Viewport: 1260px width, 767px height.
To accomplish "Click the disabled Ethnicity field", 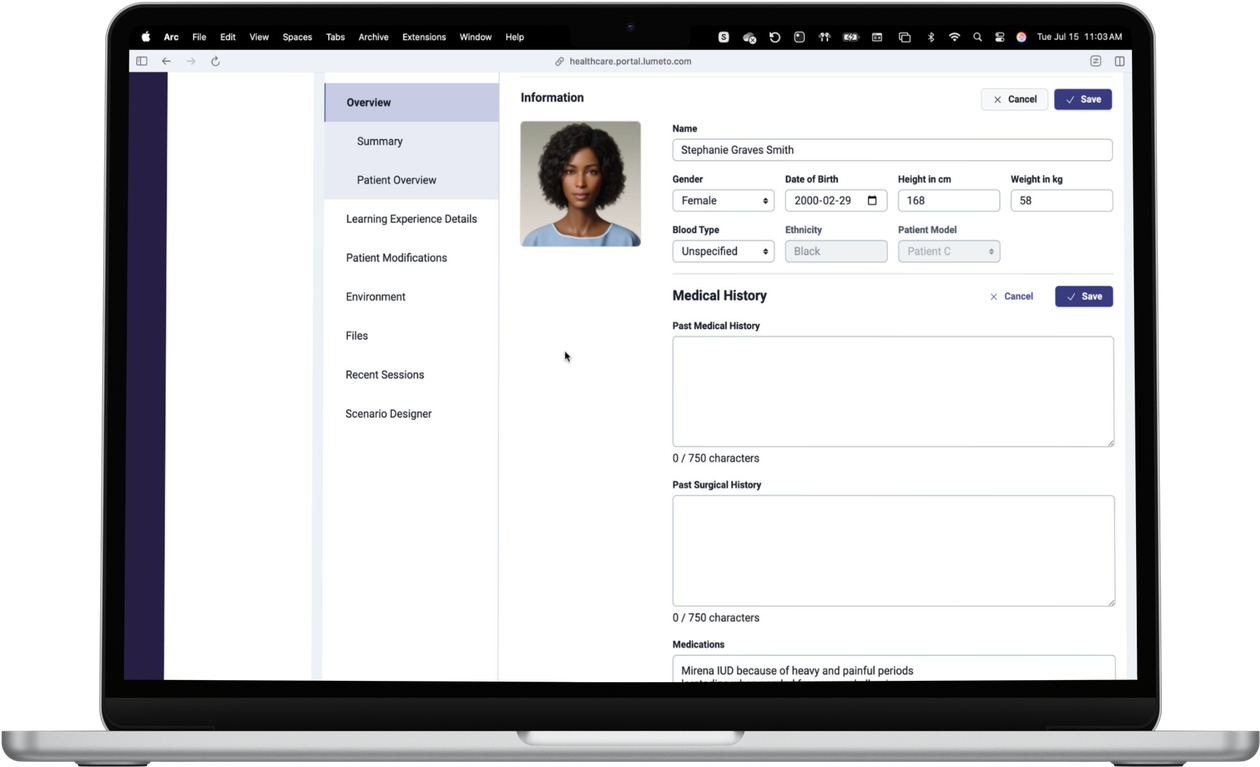I will 836,251.
